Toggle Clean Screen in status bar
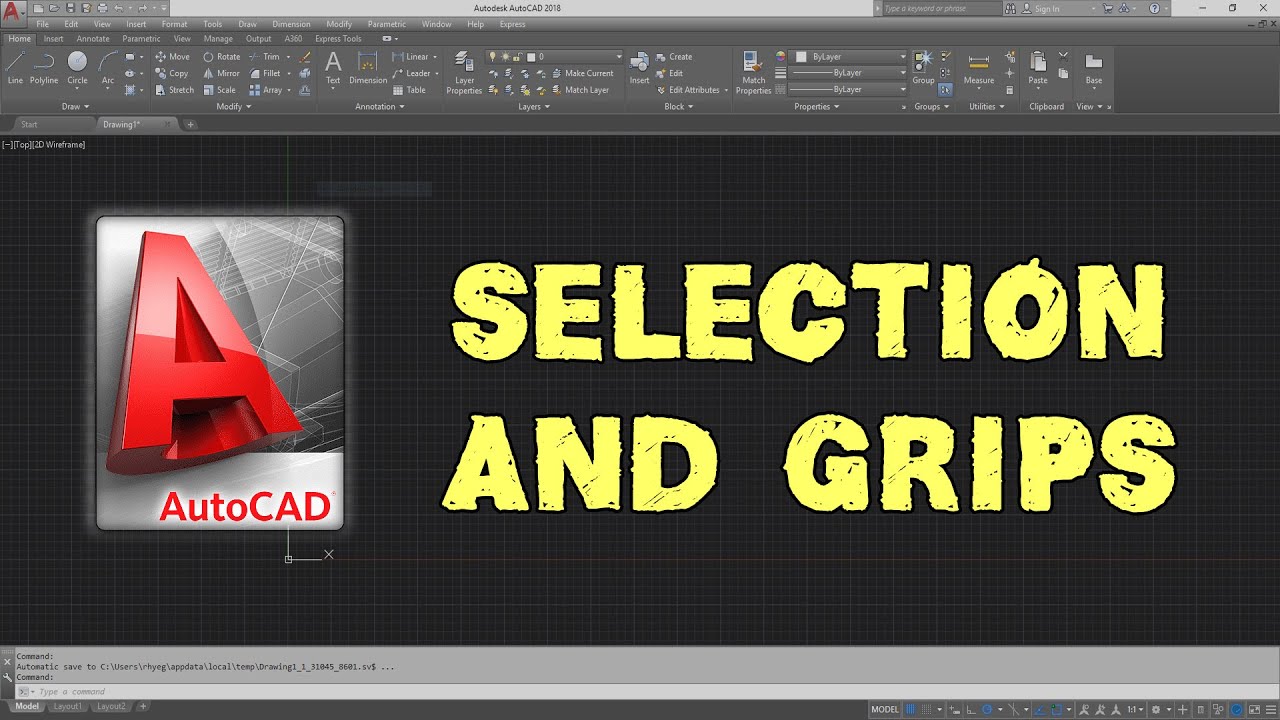The image size is (1280, 720). point(1255,709)
